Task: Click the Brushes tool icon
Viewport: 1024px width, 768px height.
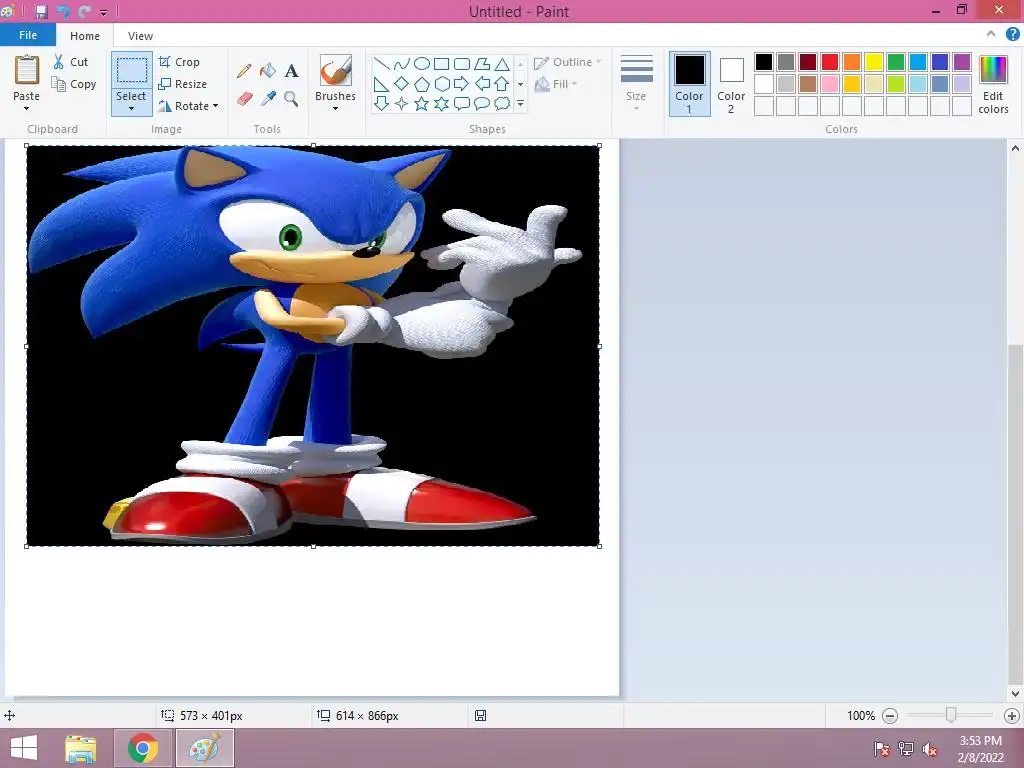Action: point(336,70)
